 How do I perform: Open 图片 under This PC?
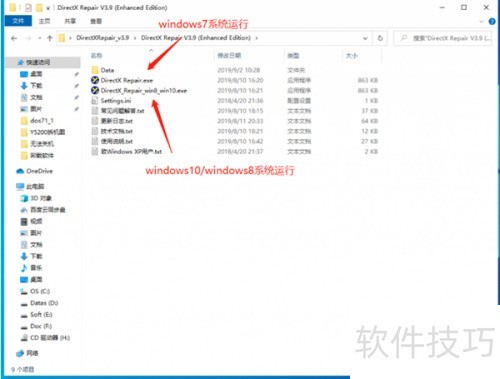click(x=36, y=233)
